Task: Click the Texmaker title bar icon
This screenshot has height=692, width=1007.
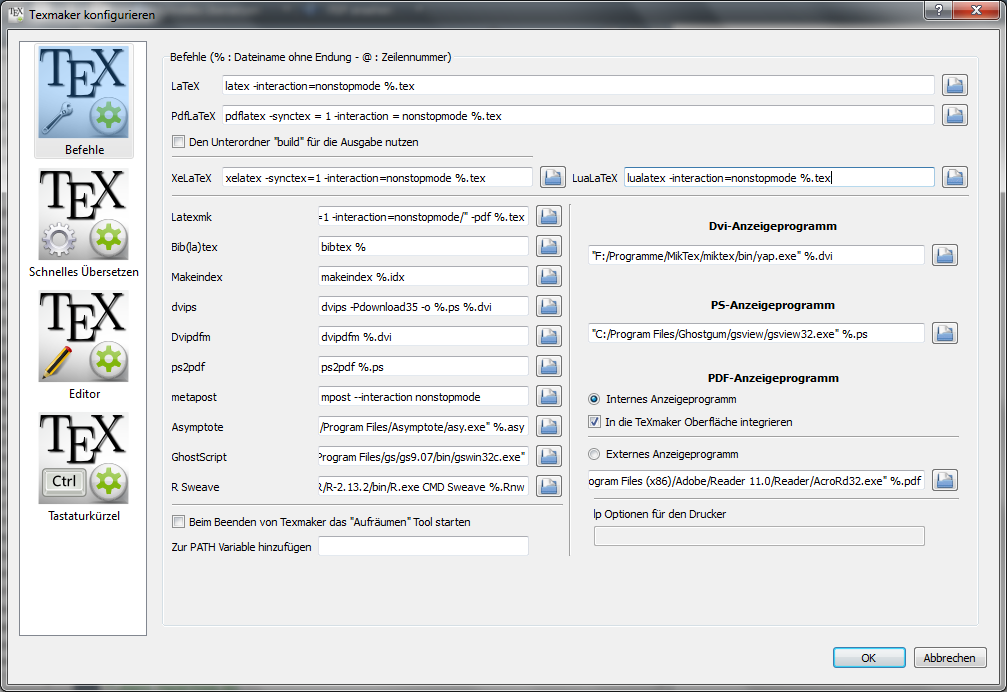Action: (15, 13)
